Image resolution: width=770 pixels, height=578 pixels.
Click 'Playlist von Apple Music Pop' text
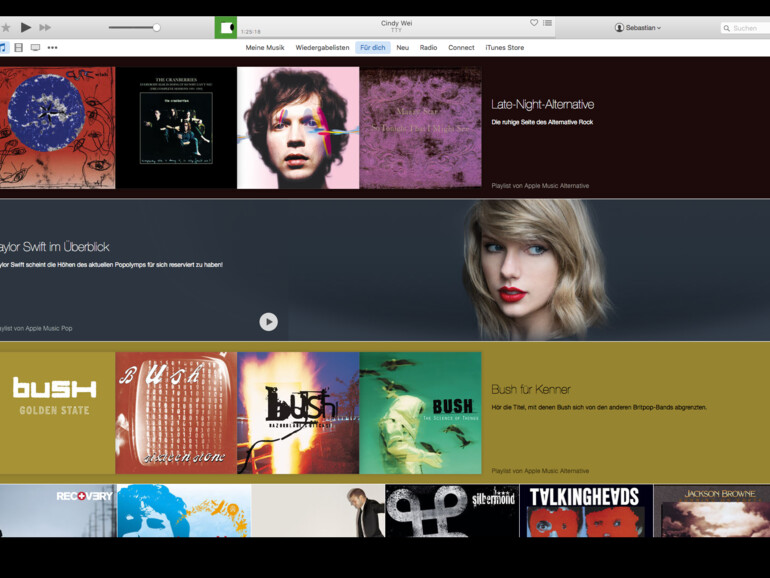point(36,328)
